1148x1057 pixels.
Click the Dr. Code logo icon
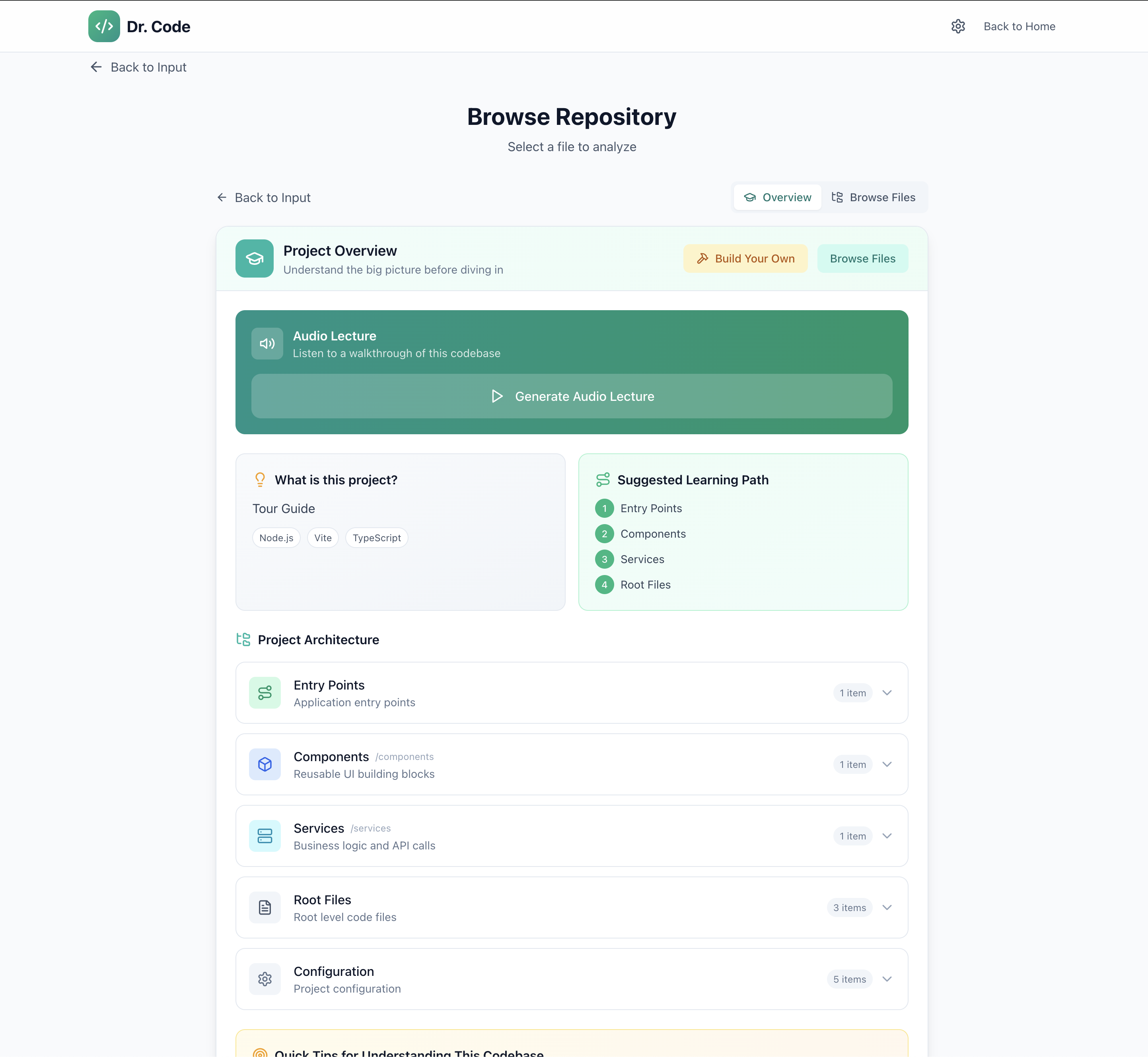click(x=104, y=26)
